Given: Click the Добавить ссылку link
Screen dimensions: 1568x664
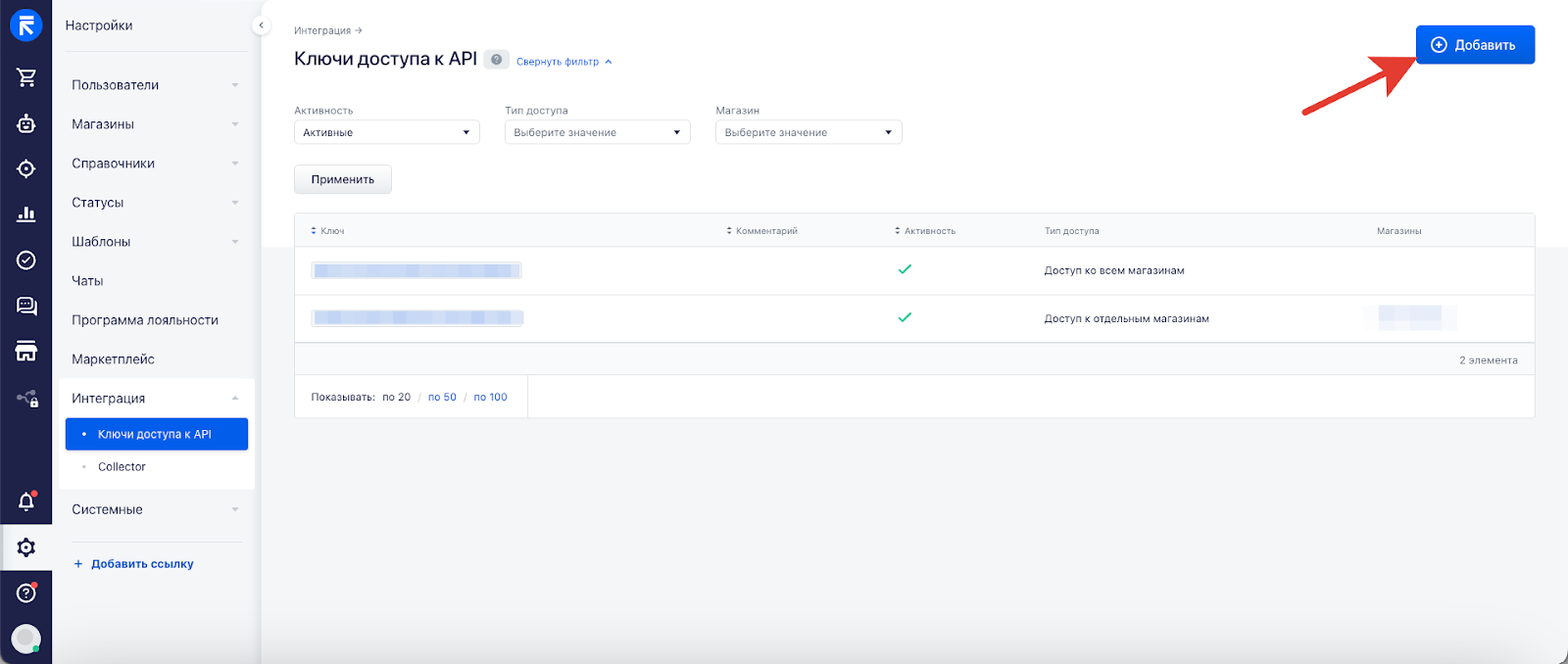Looking at the screenshot, I should tap(133, 564).
